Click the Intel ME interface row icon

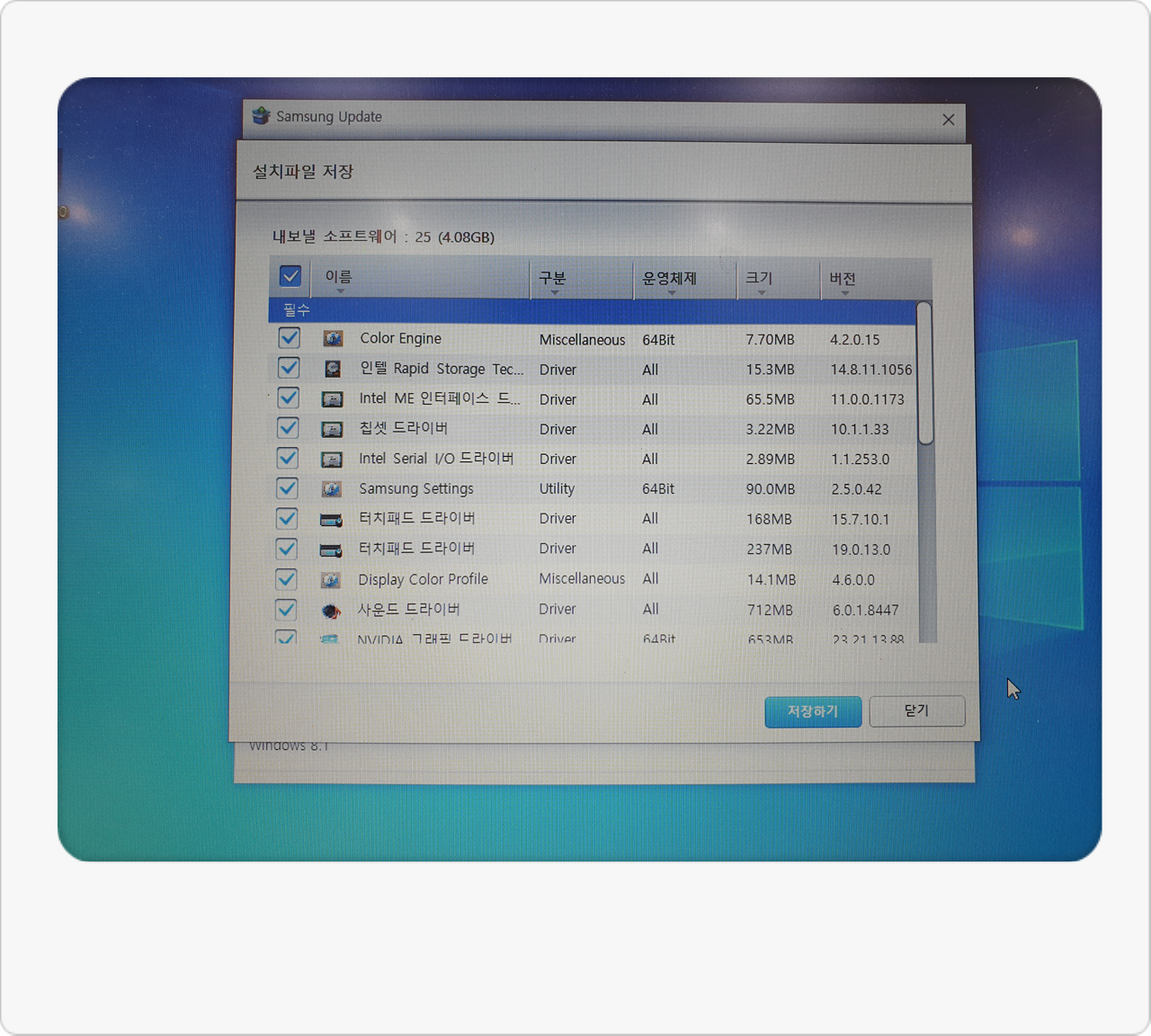click(x=332, y=398)
